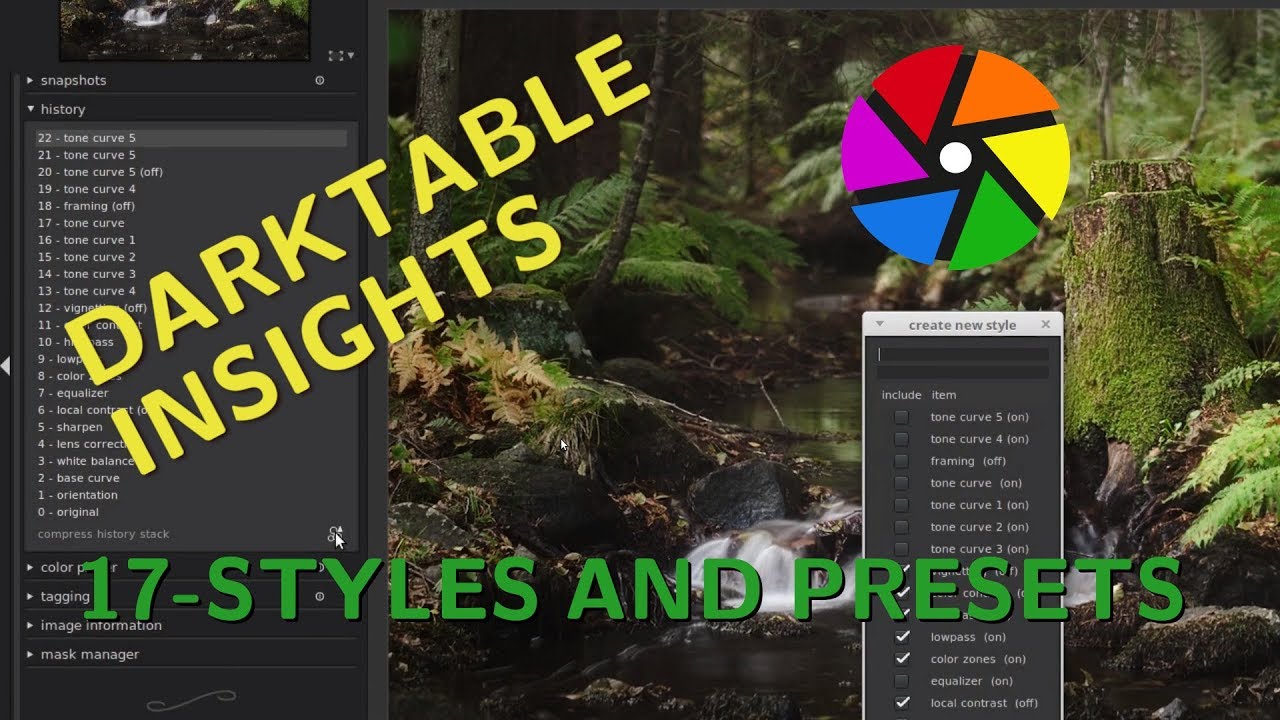Uncheck the color zones (on) item
Screen dimensions: 1280x720
[x=902, y=659]
